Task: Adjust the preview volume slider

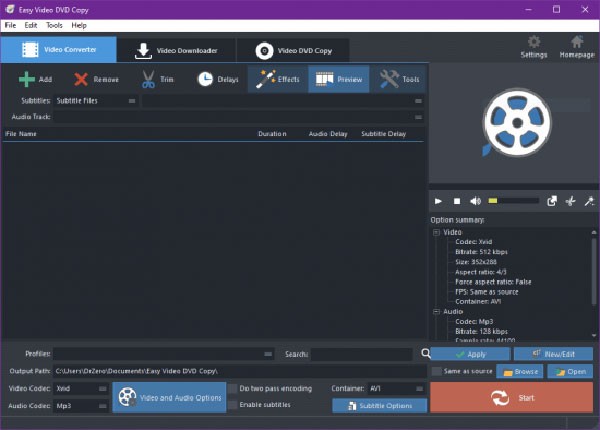Action: tap(513, 200)
